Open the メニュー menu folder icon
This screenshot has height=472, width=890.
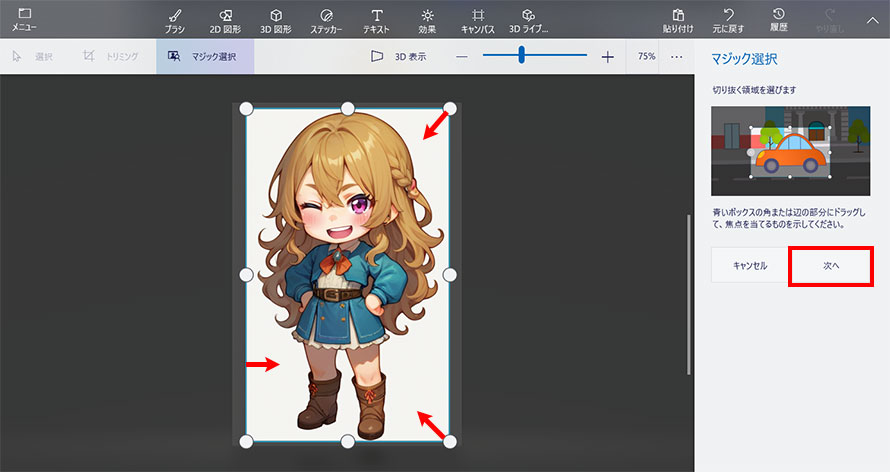pyautogui.click(x=24, y=13)
